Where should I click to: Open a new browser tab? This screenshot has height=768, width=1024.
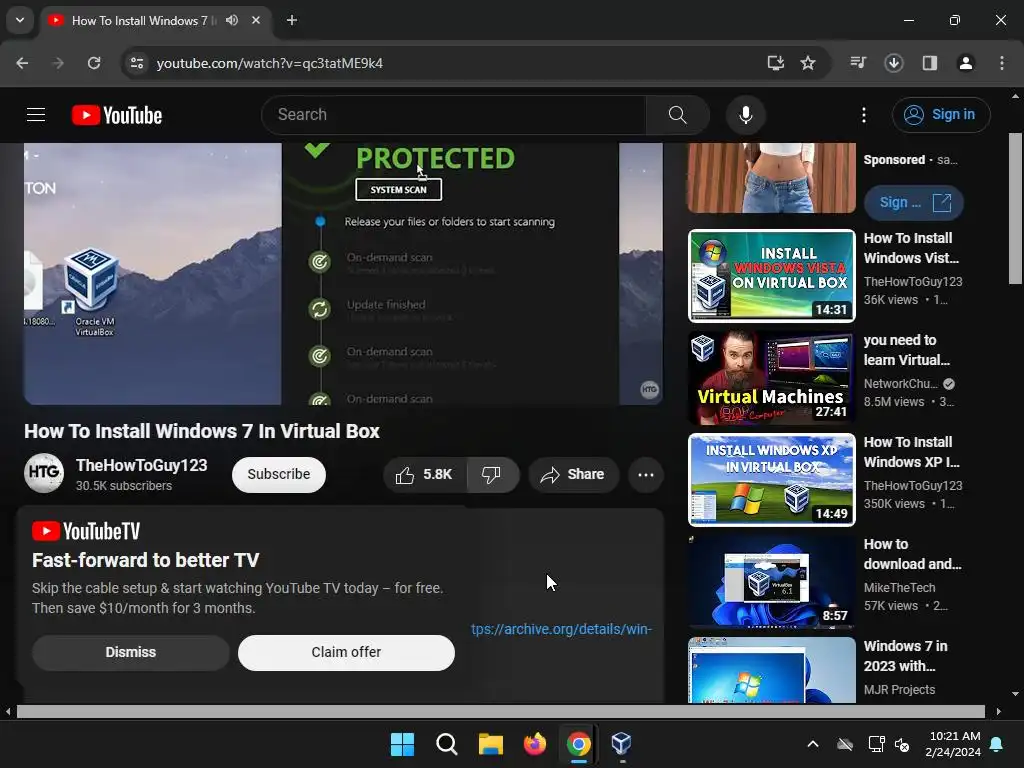[x=292, y=20]
